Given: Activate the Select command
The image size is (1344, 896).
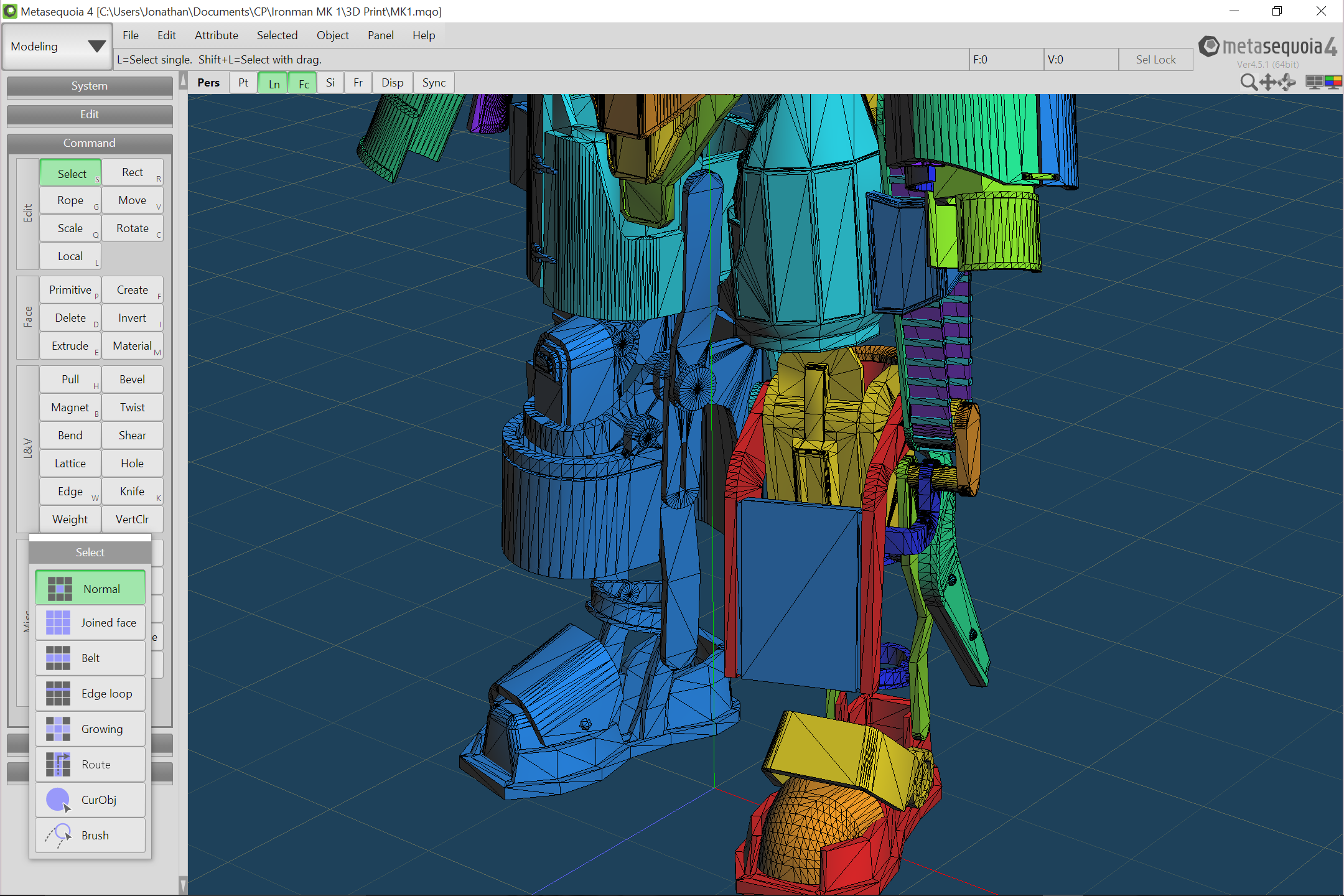Looking at the screenshot, I should pyautogui.click(x=70, y=173).
